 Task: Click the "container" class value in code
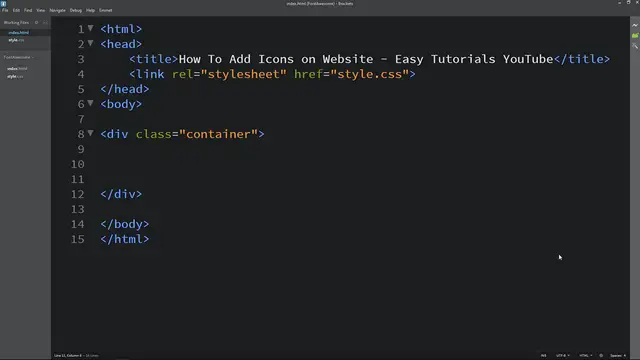tap(218, 134)
